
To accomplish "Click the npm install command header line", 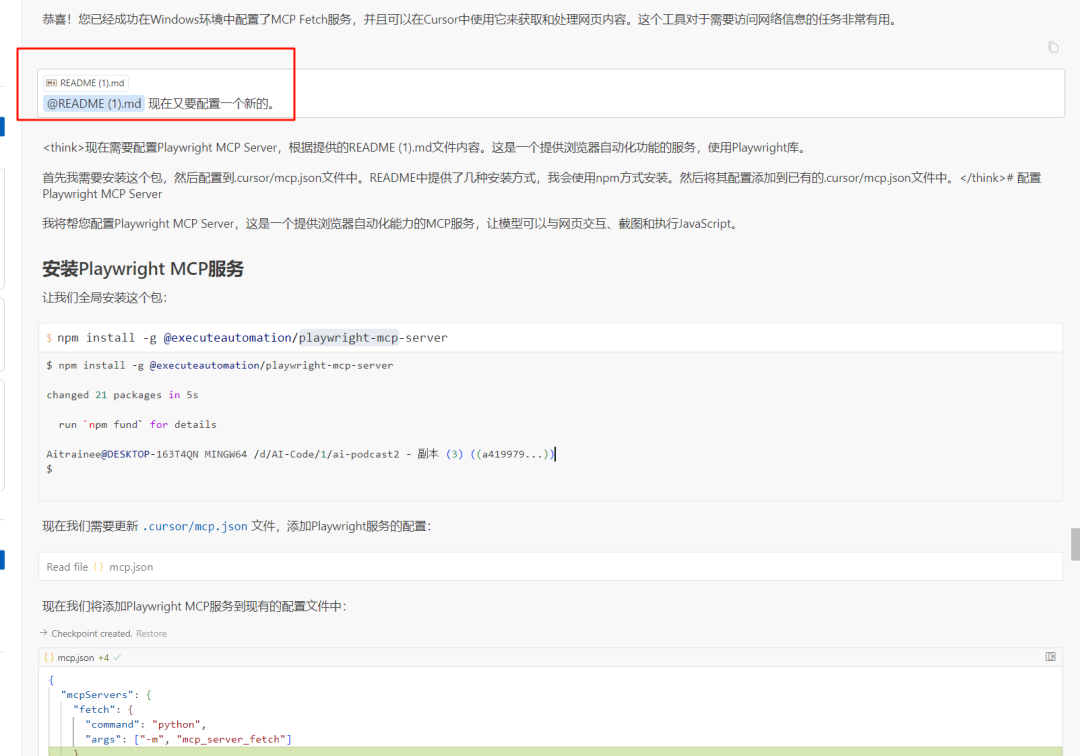I will (x=550, y=338).
